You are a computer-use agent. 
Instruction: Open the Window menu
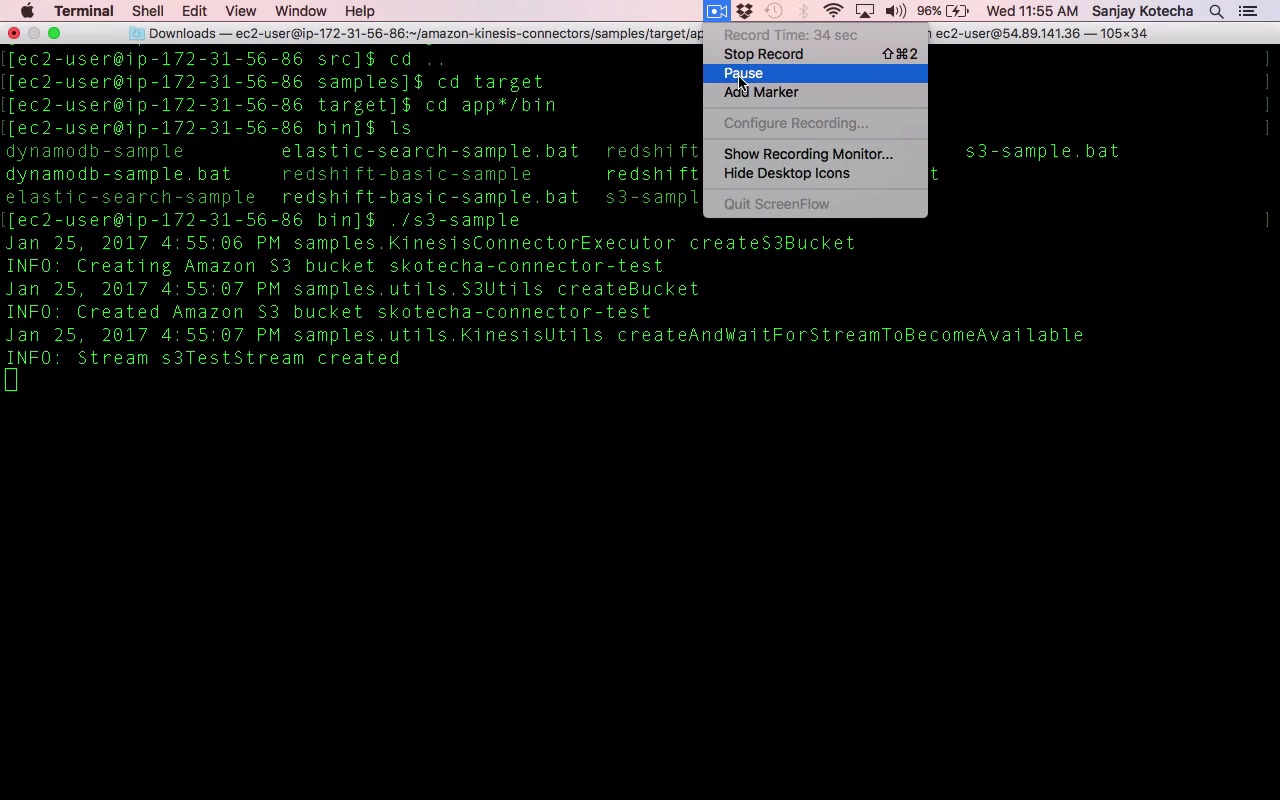tap(301, 11)
